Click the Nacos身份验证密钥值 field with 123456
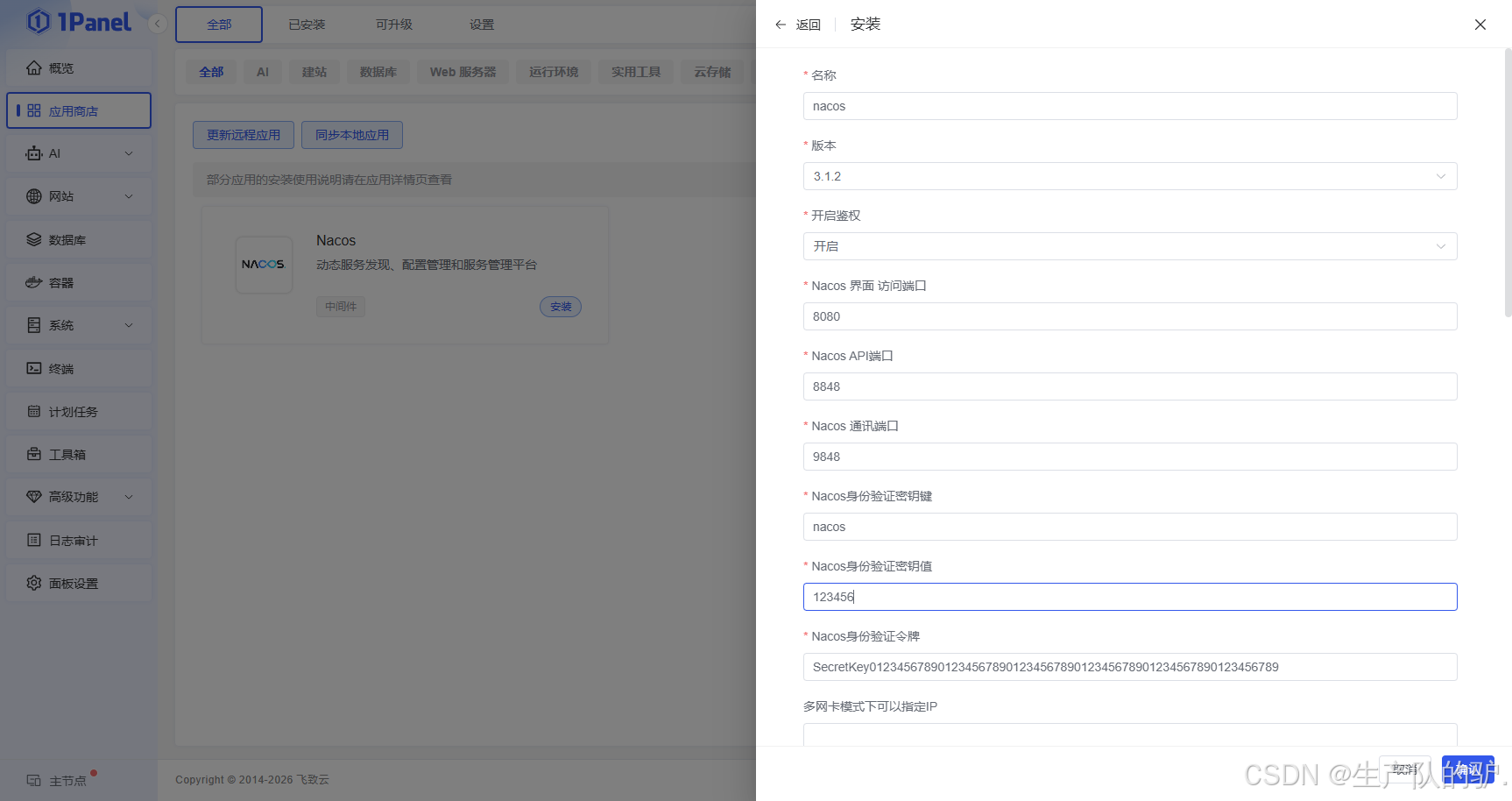The width and height of the screenshot is (1512, 801). pyautogui.click(x=1130, y=597)
